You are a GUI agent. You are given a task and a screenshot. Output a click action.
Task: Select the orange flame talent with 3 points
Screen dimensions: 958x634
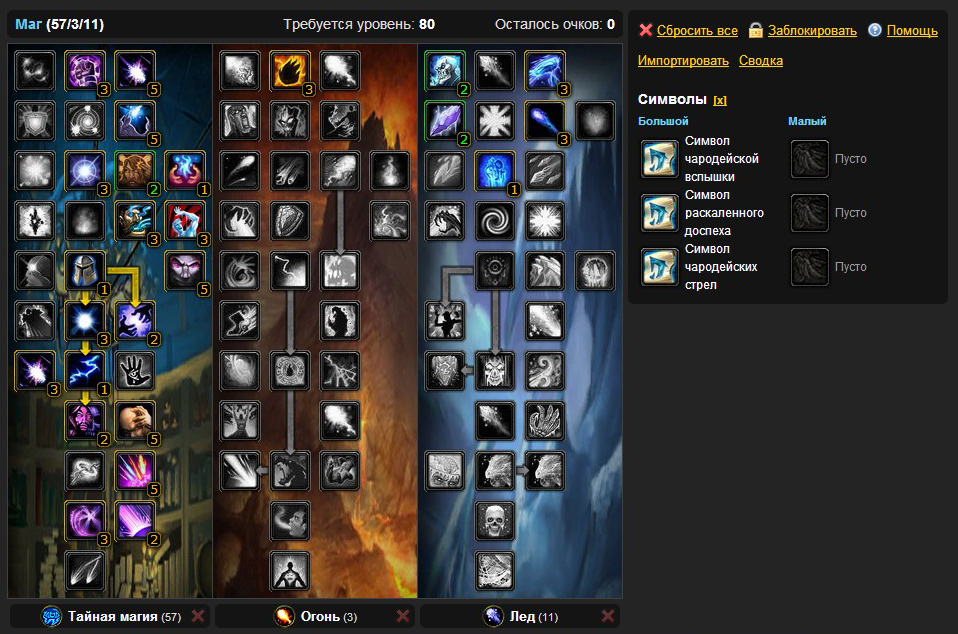(290, 71)
